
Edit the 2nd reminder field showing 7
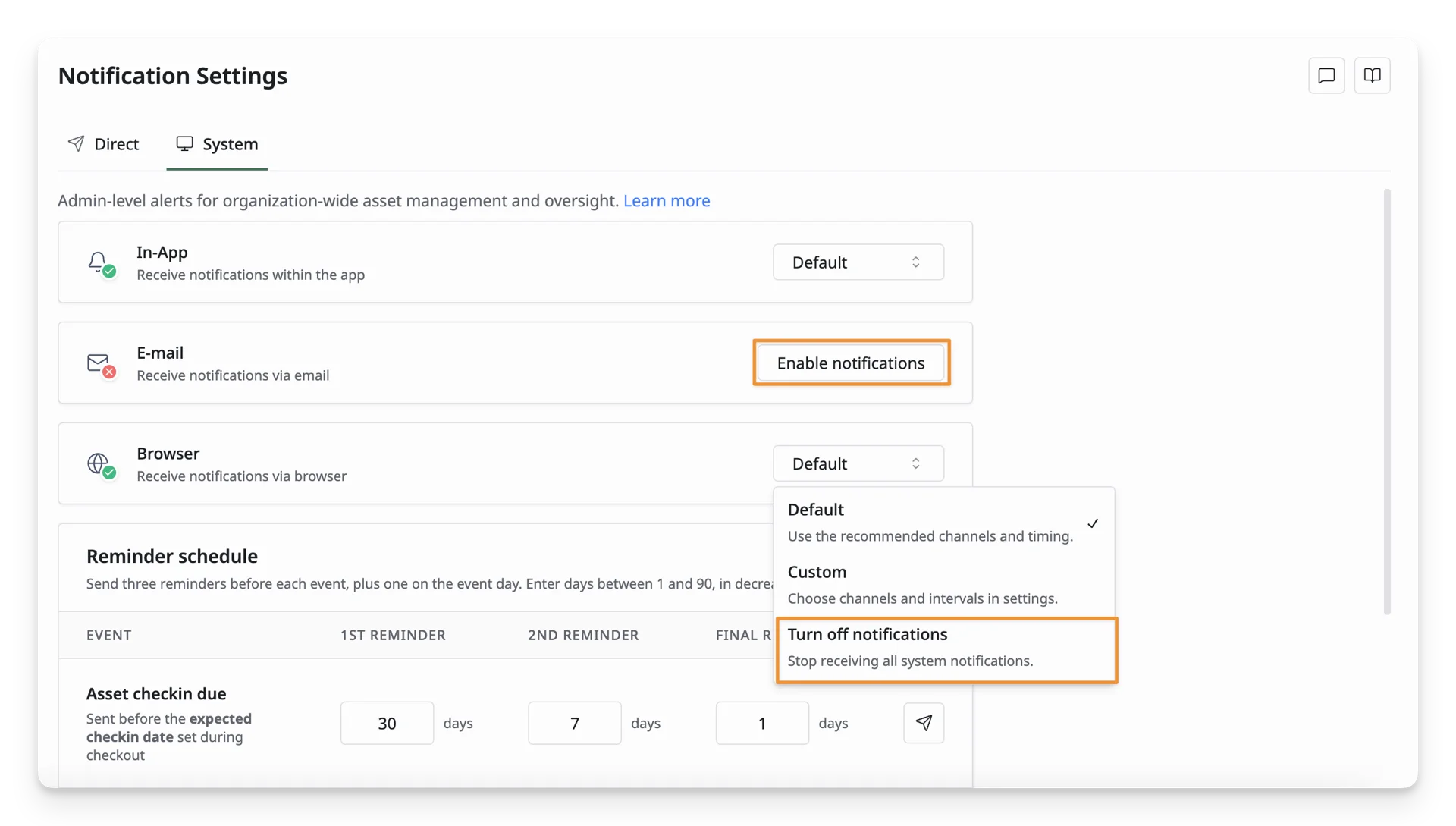click(x=575, y=723)
